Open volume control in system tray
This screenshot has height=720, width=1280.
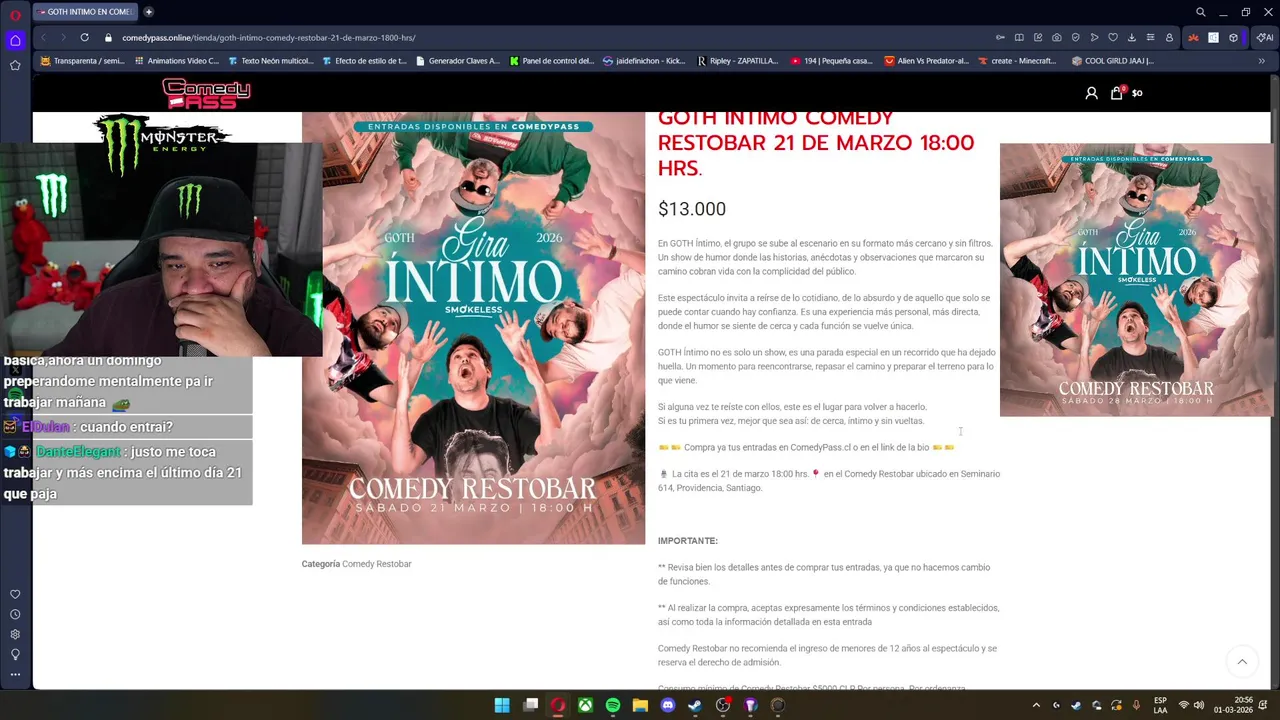pos(1198,705)
